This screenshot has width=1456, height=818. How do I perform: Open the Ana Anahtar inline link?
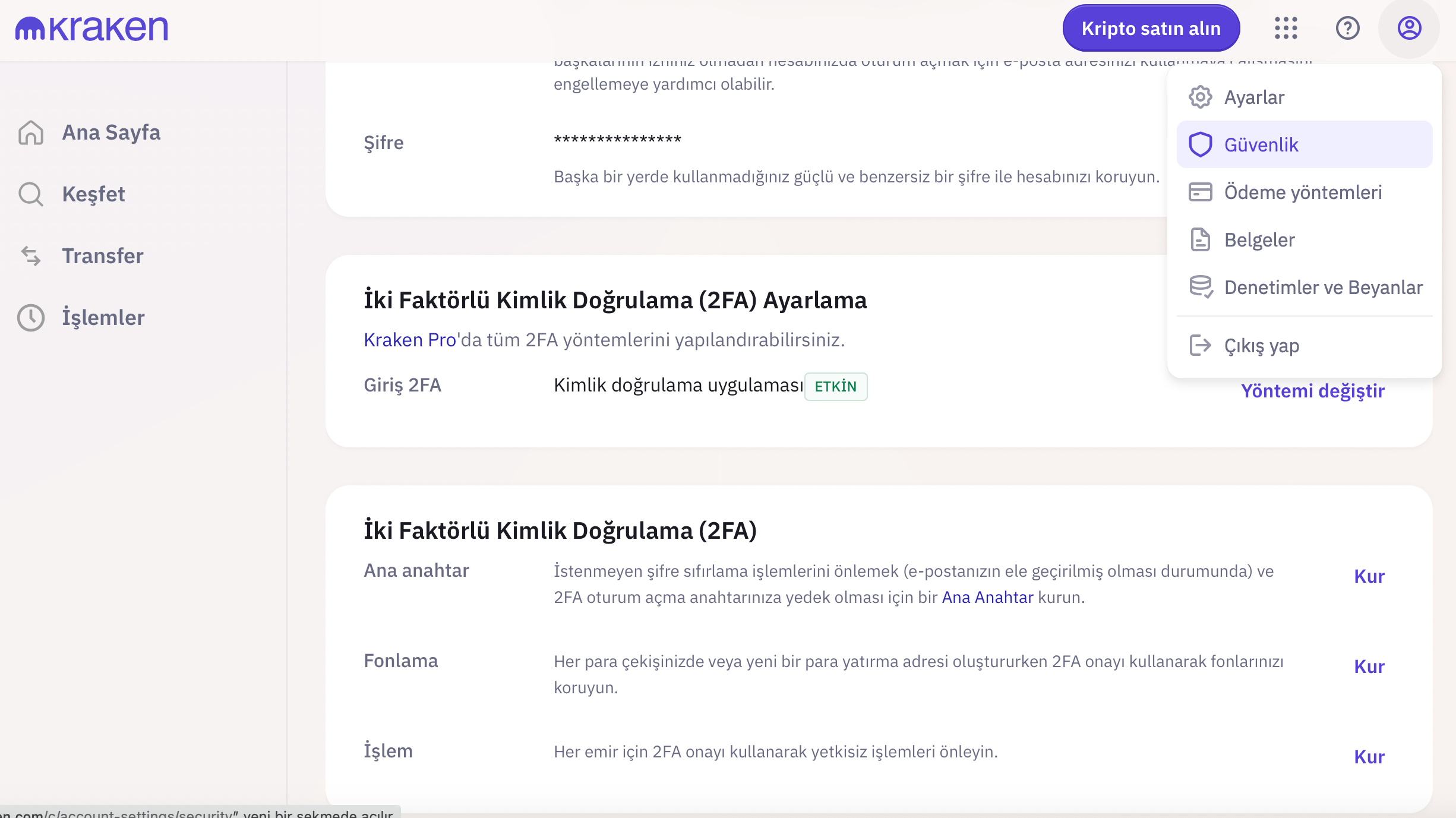pyautogui.click(x=987, y=597)
